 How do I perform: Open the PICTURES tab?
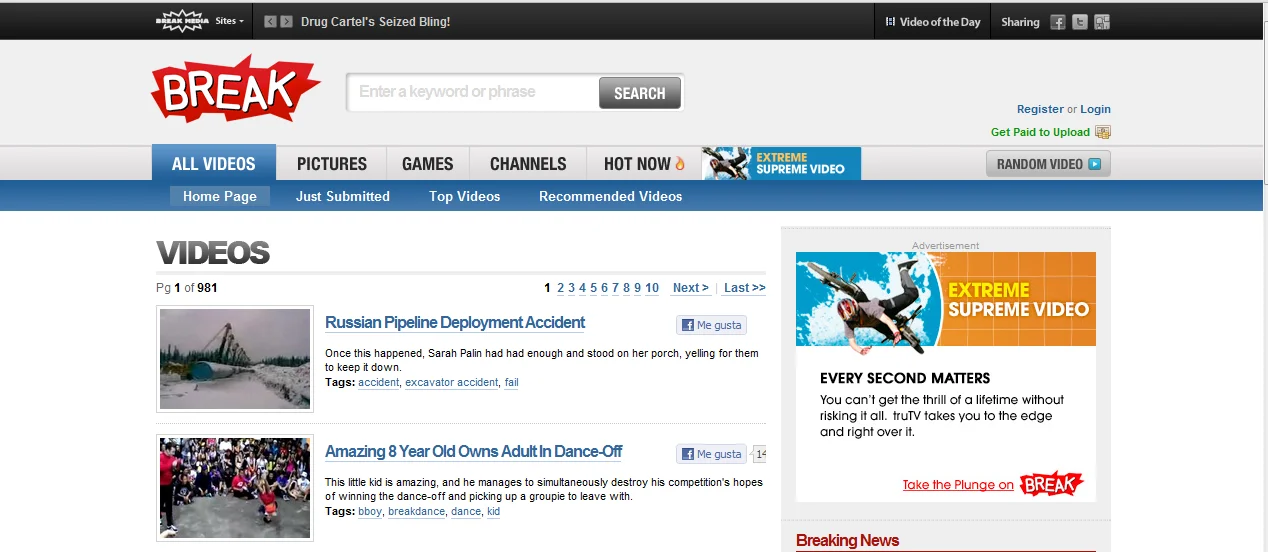click(x=332, y=164)
